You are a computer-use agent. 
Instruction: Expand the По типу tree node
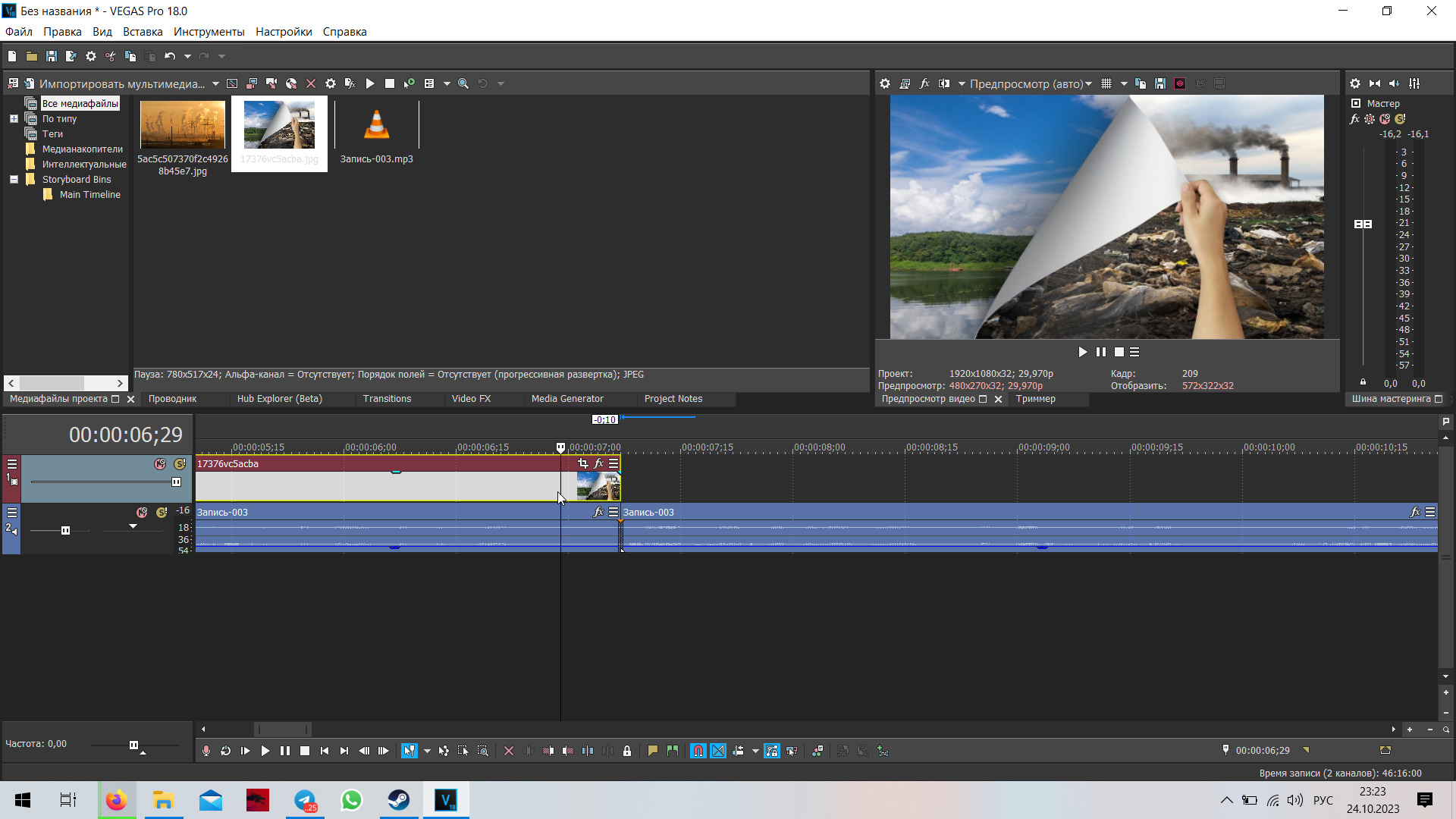click(x=14, y=119)
